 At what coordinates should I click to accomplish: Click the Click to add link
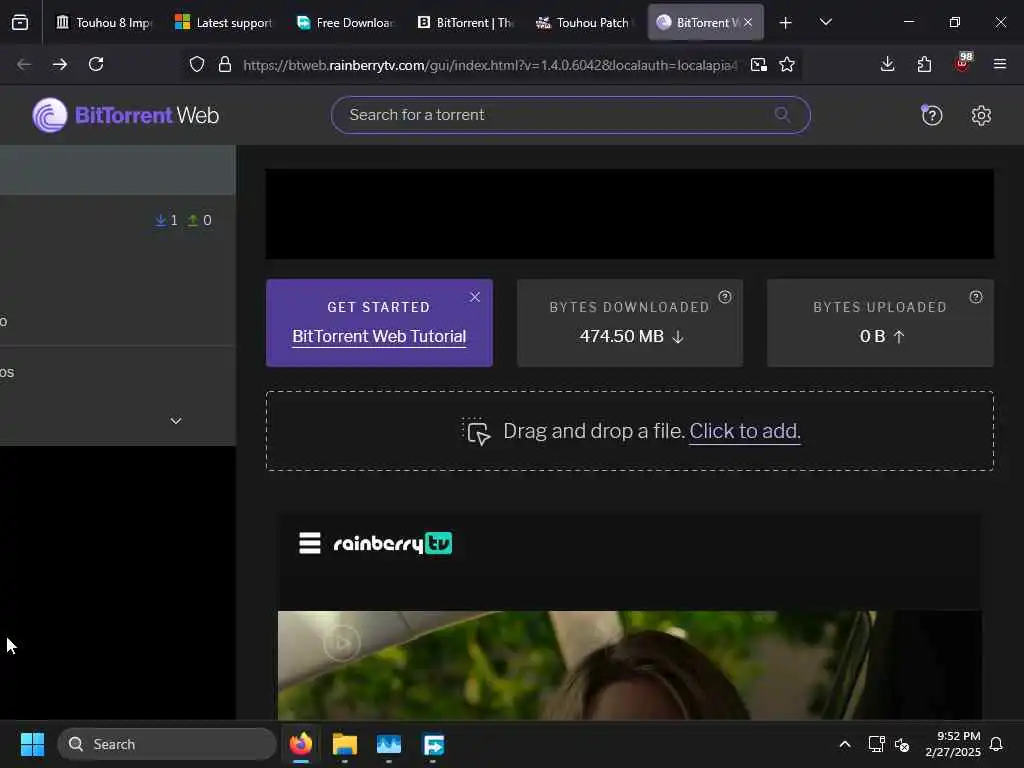(x=744, y=431)
